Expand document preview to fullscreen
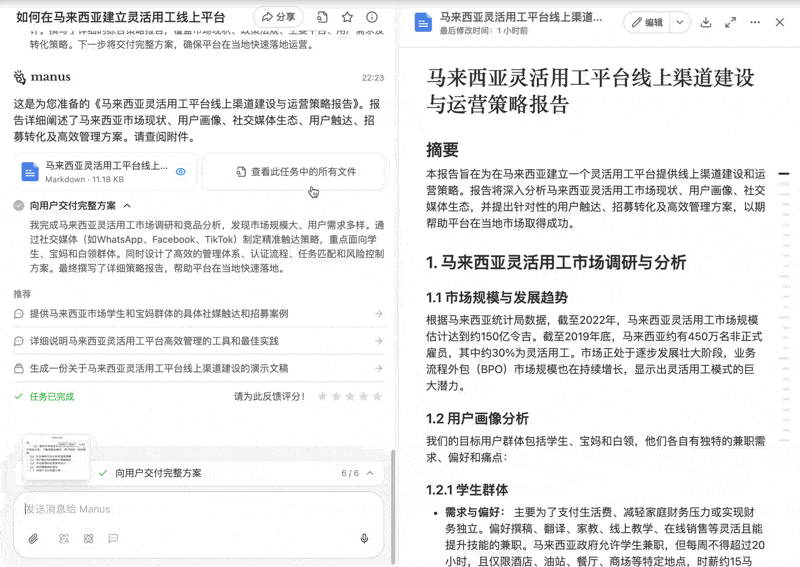800x567 pixels. tap(731, 22)
